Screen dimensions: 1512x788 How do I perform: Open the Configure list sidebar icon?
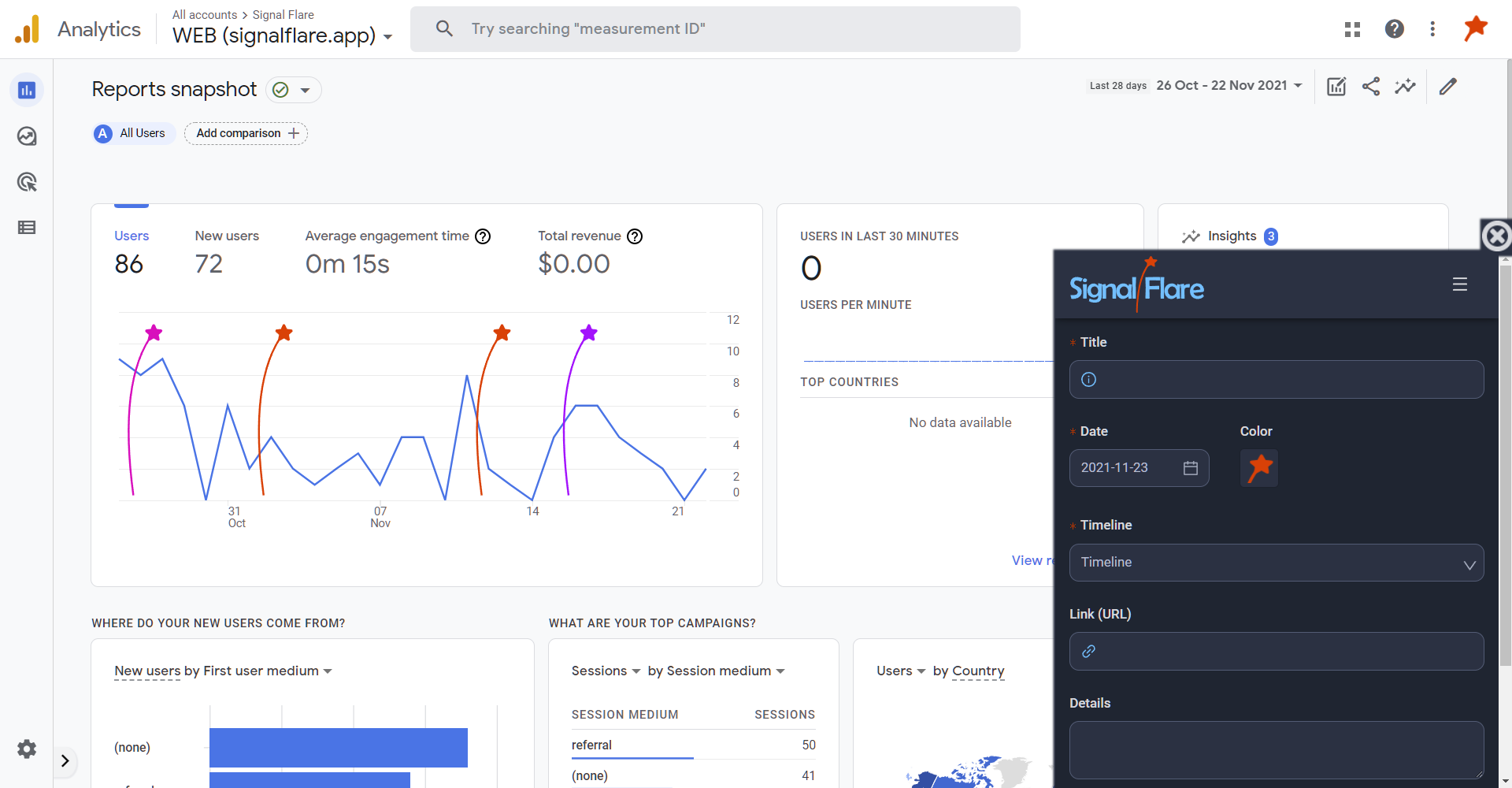point(27,228)
